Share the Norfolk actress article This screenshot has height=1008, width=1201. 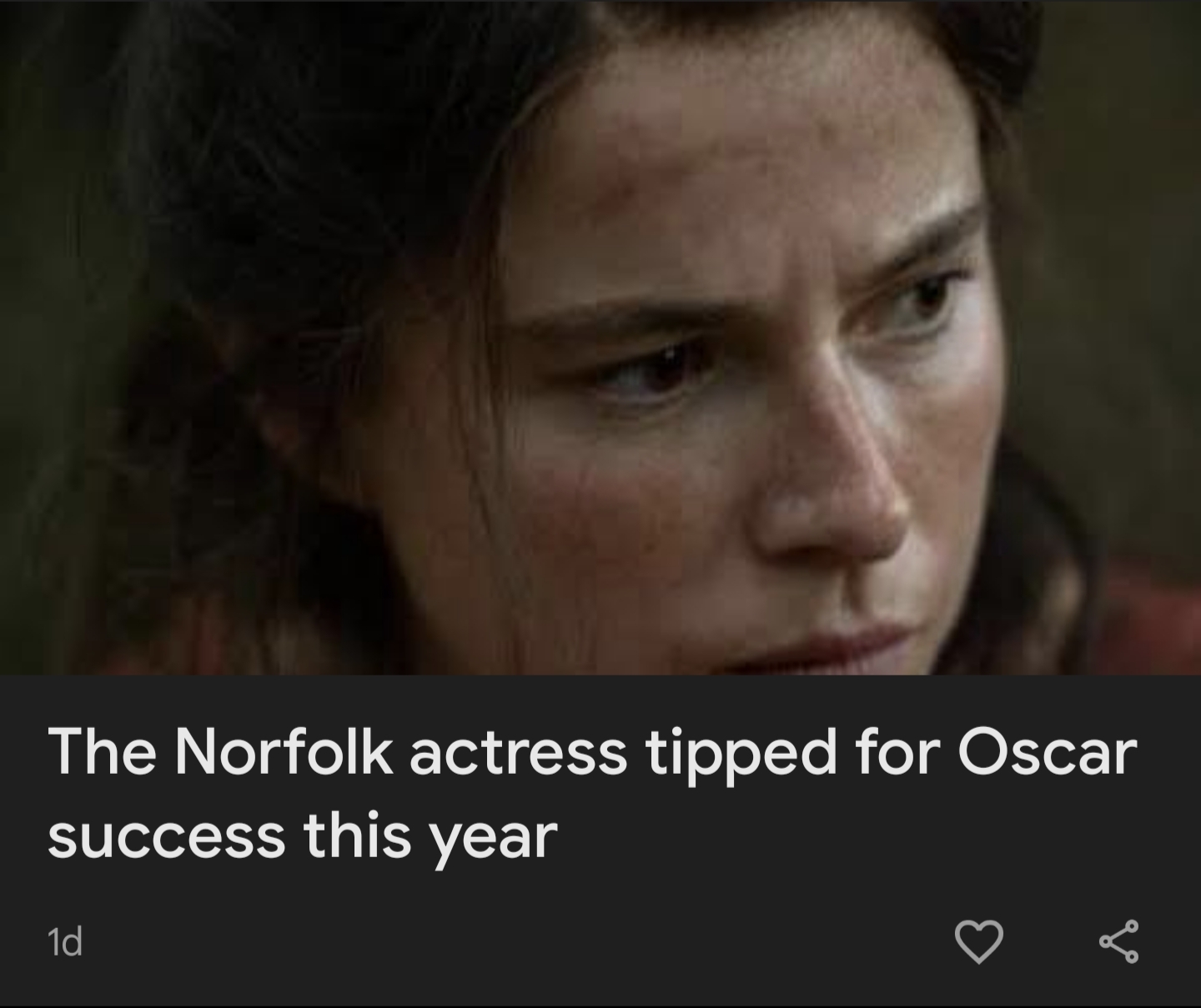(1118, 942)
